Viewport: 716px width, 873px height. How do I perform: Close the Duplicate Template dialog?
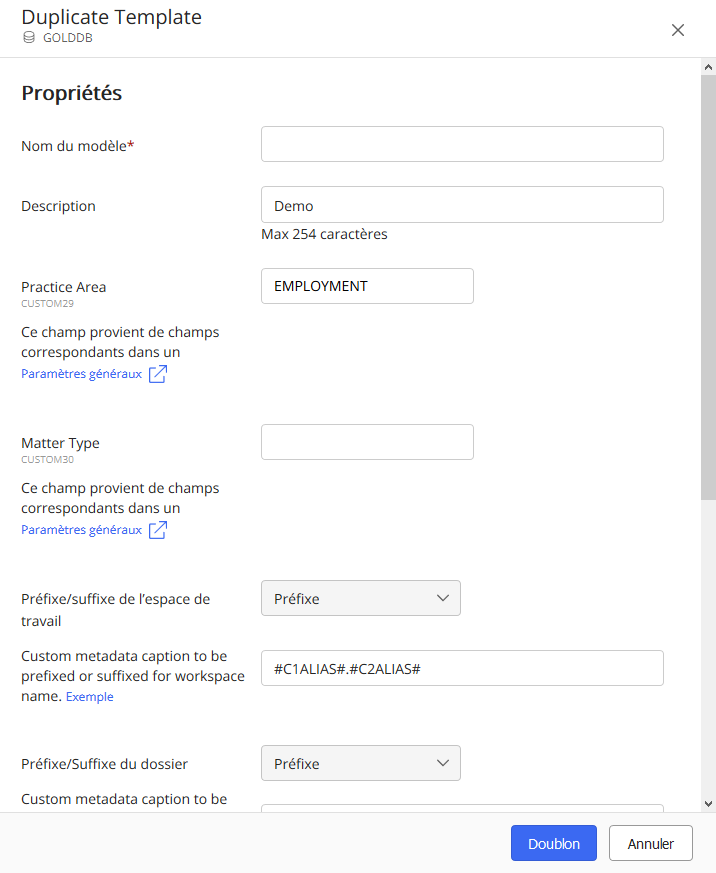[678, 30]
